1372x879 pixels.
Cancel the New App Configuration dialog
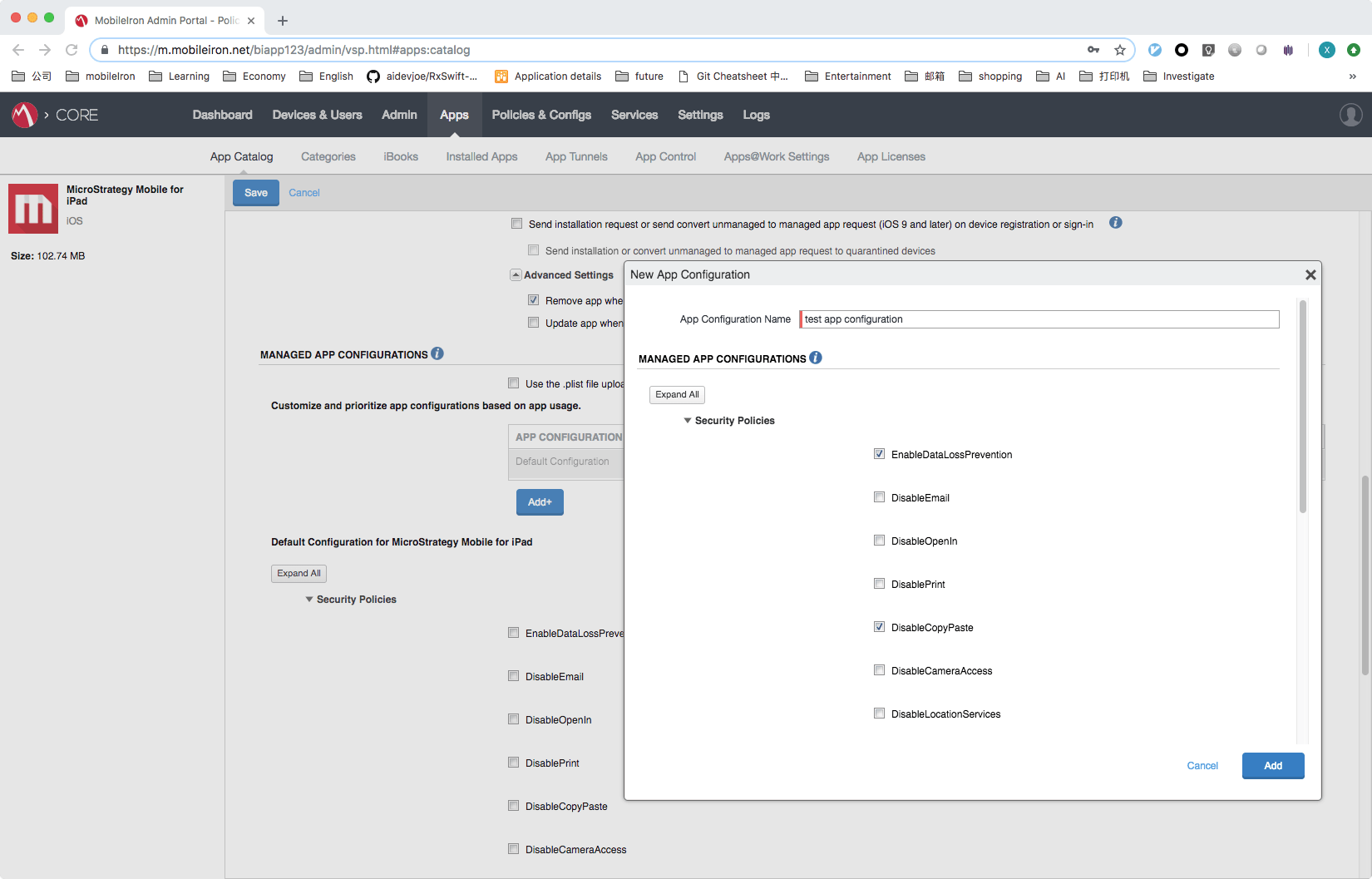(1202, 766)
